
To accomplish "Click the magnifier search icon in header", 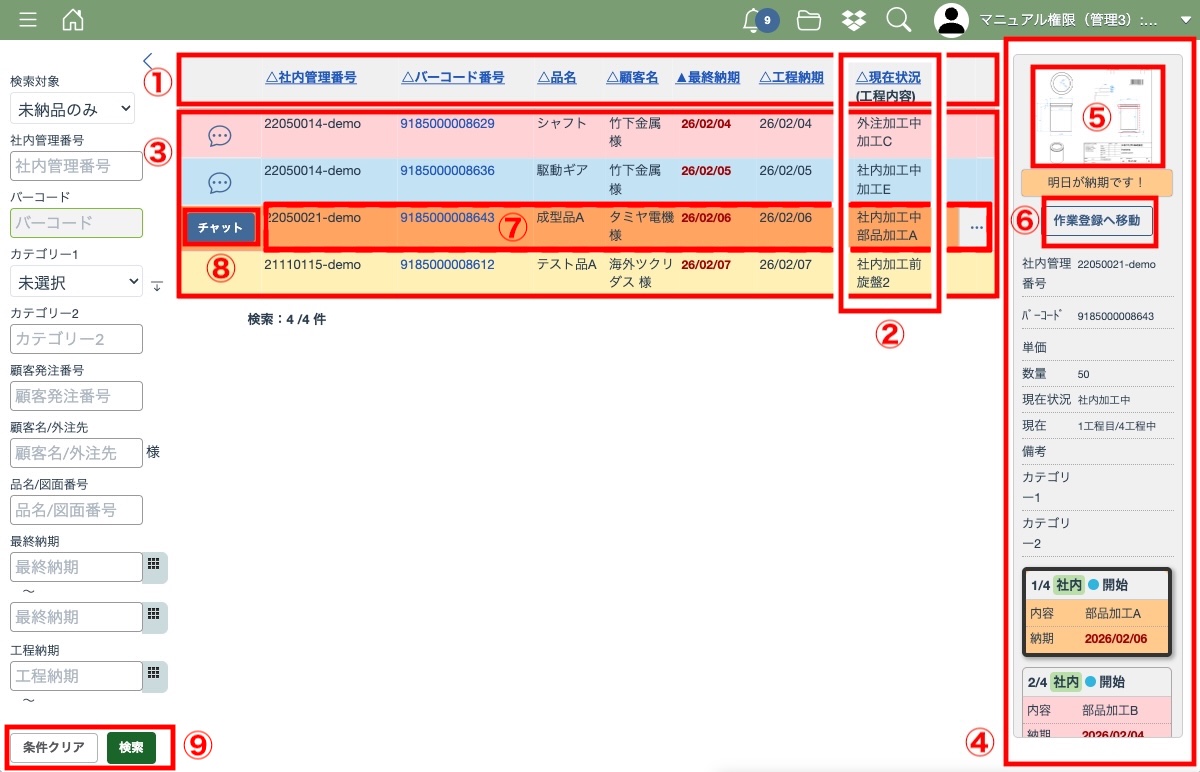I will (898, 19).
